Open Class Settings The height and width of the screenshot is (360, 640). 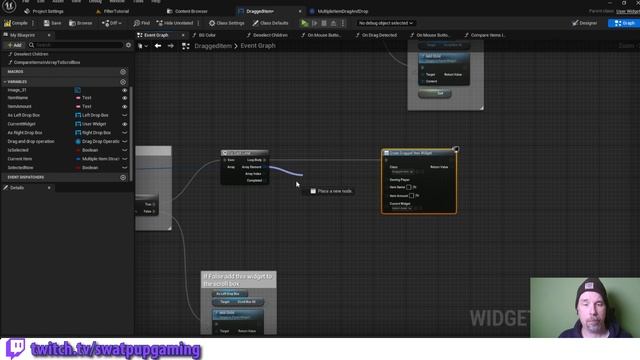click(x=227, y=23)
